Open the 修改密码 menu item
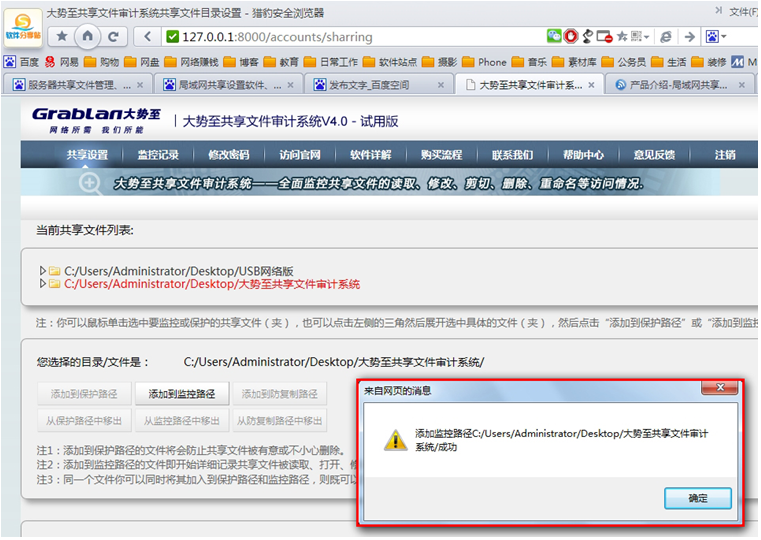Viewport: 761px width, 540px height. 228,155
